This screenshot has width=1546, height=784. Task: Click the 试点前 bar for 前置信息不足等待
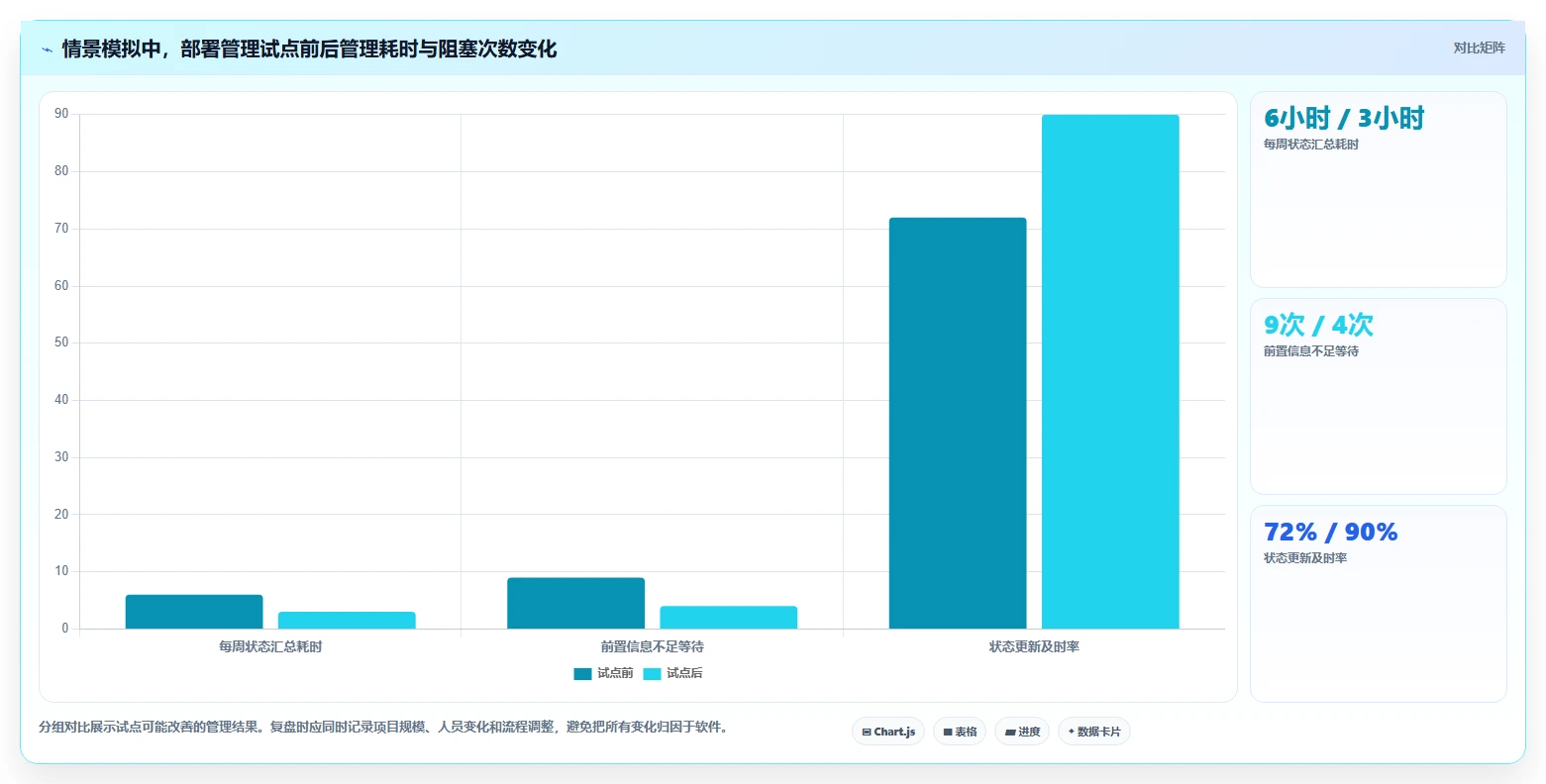pos(575,603)
